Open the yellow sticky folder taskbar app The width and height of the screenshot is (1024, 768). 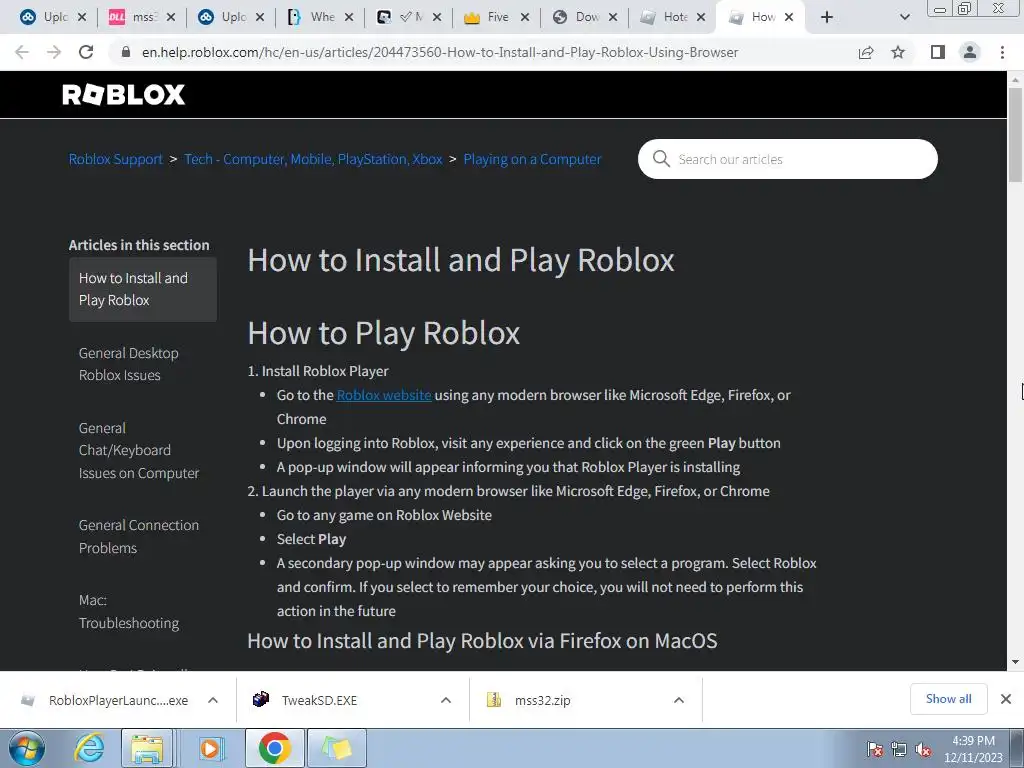click(337, 748)
